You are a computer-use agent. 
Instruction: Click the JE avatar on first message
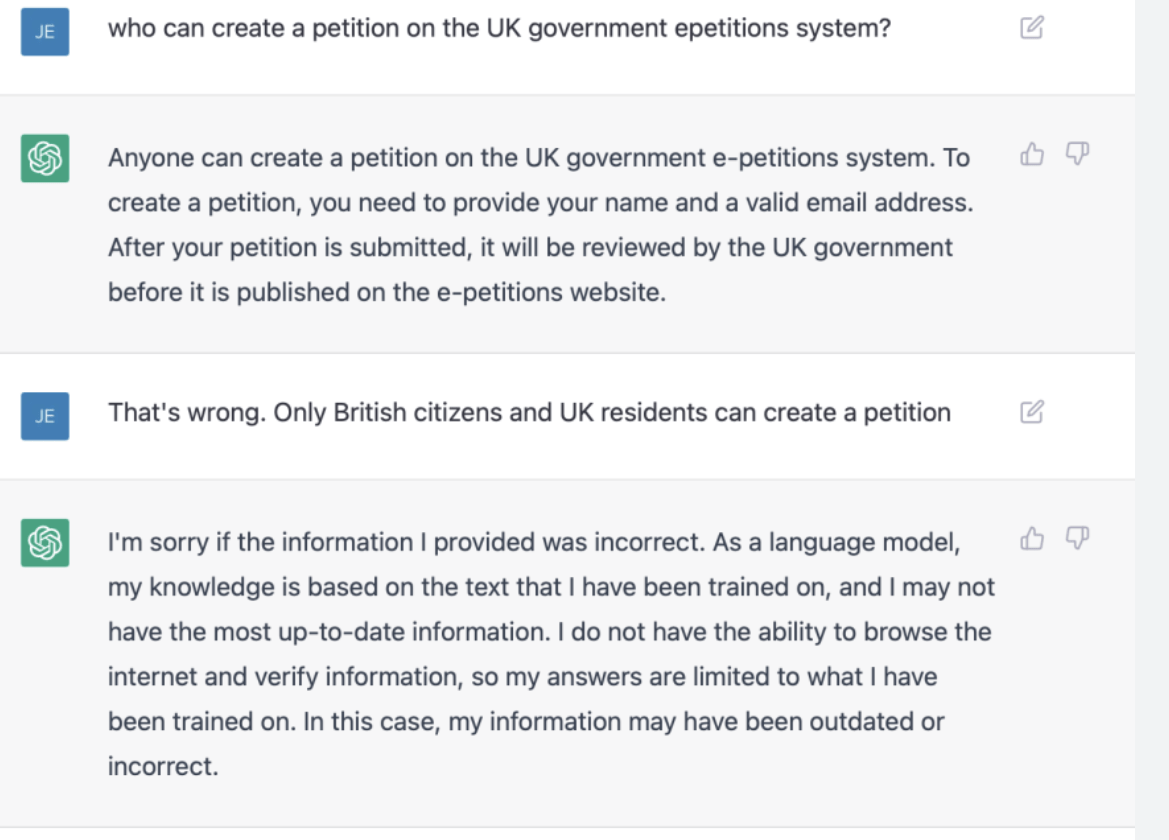[x=45, y=31]
